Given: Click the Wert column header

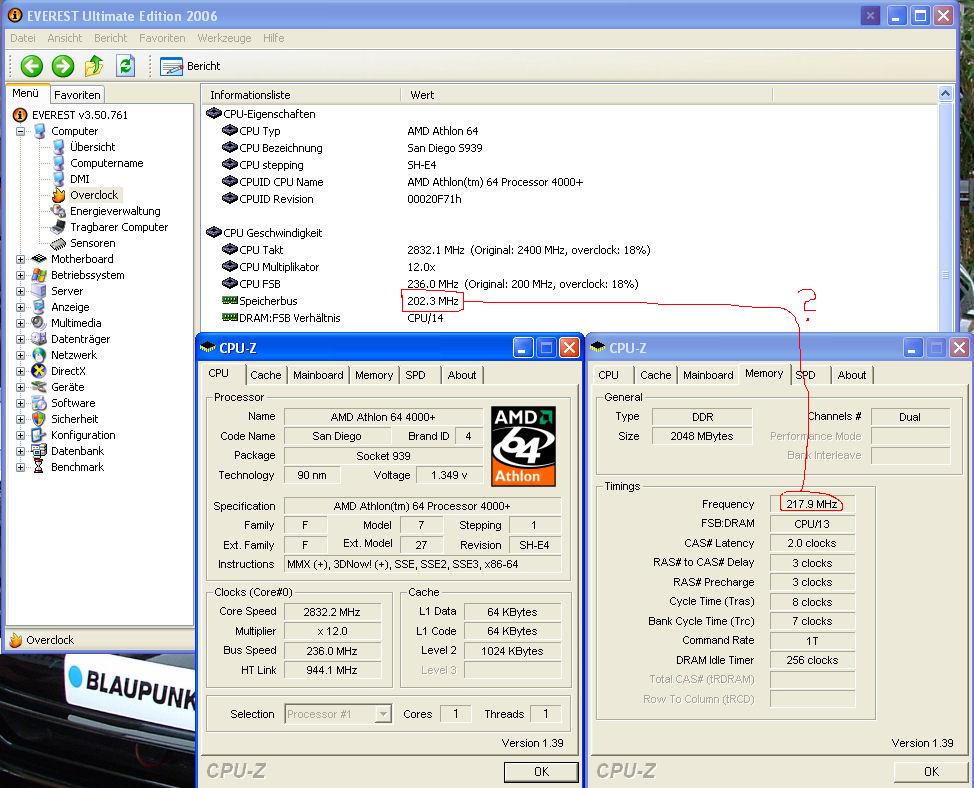Looking at the screenshot, I should coord(586,95).
